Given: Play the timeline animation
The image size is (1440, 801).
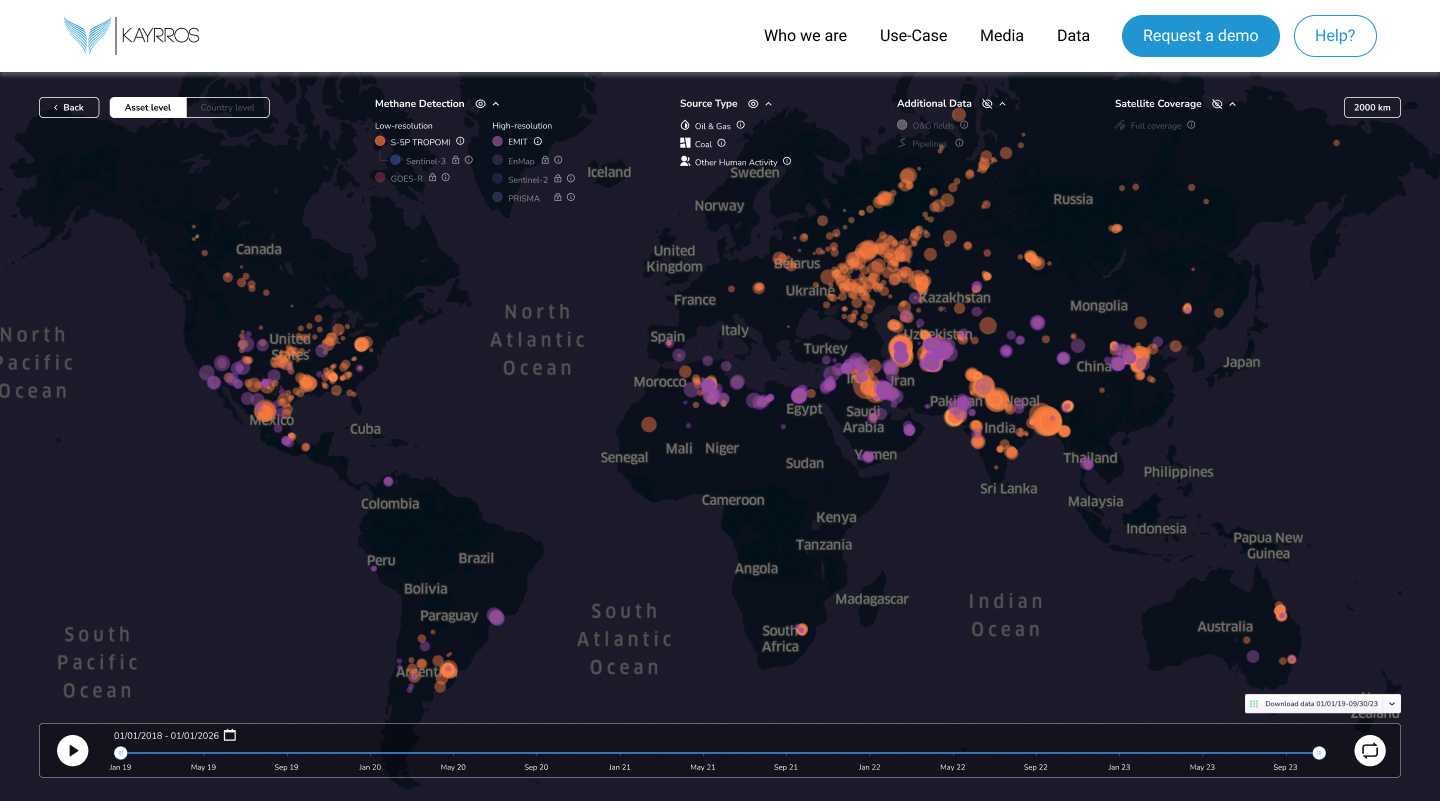Looking at the screenshot, I should [72, 750].
